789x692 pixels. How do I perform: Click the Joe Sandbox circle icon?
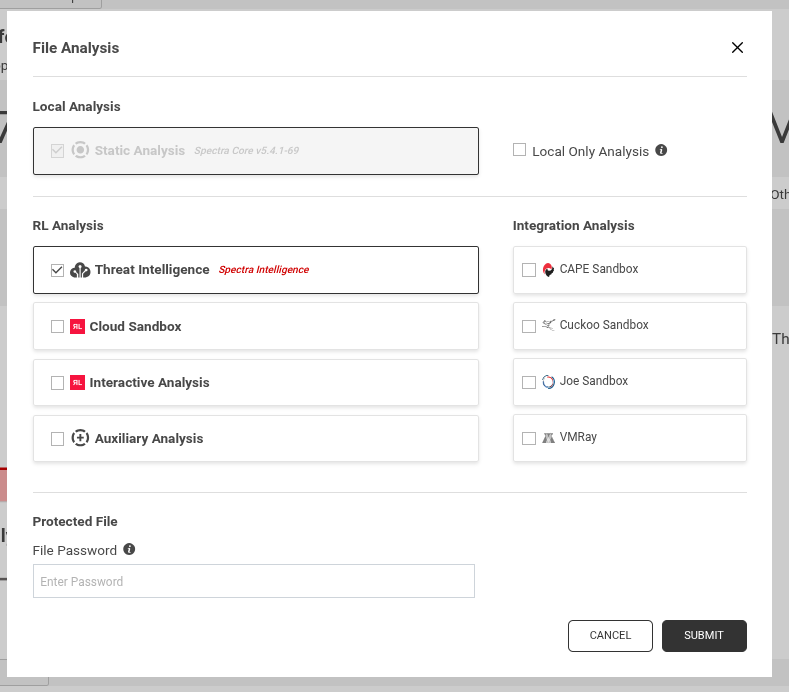[x=548, y=381]
